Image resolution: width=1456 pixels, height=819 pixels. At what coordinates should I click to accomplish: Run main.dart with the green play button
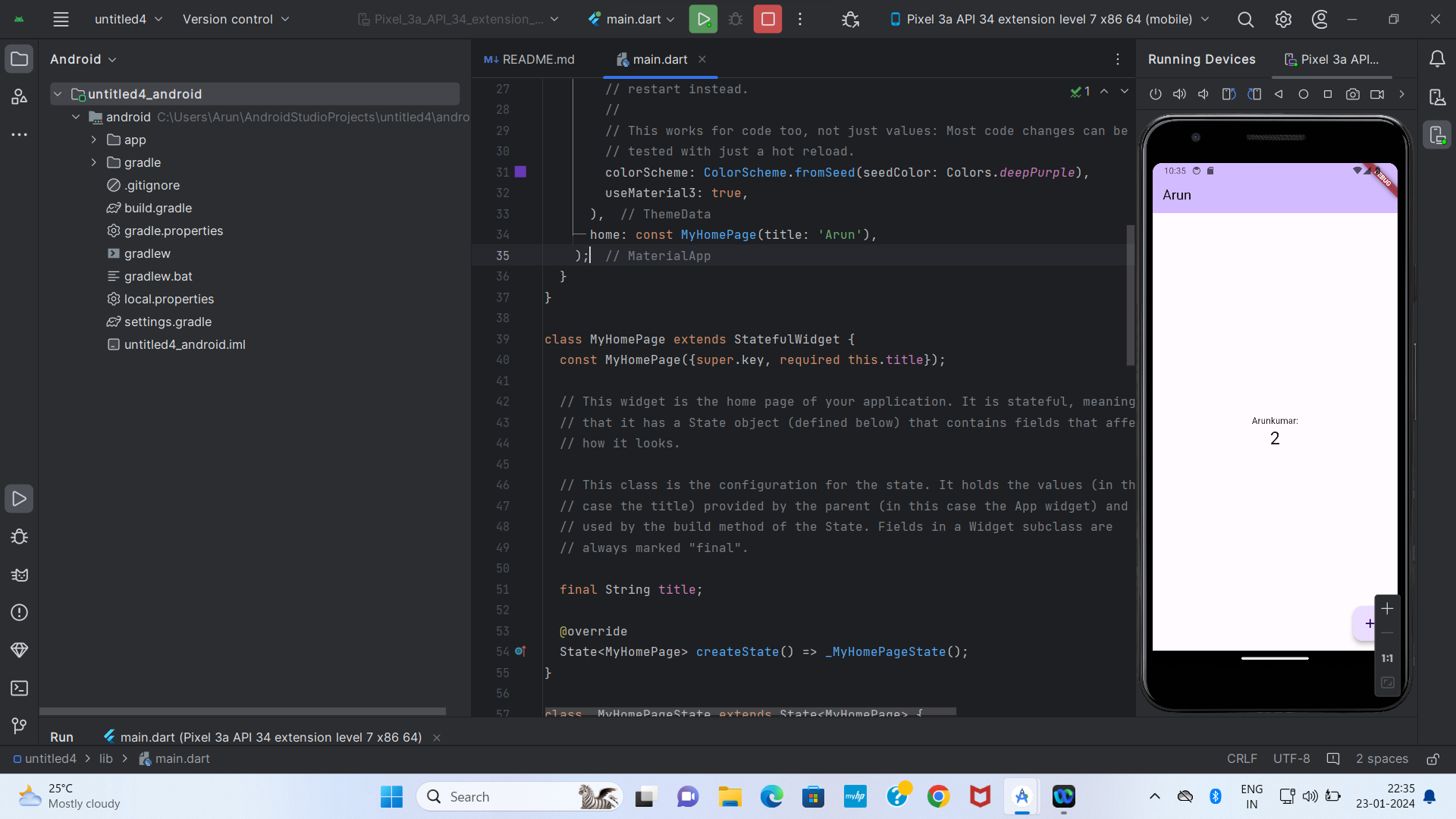point(703,19)
